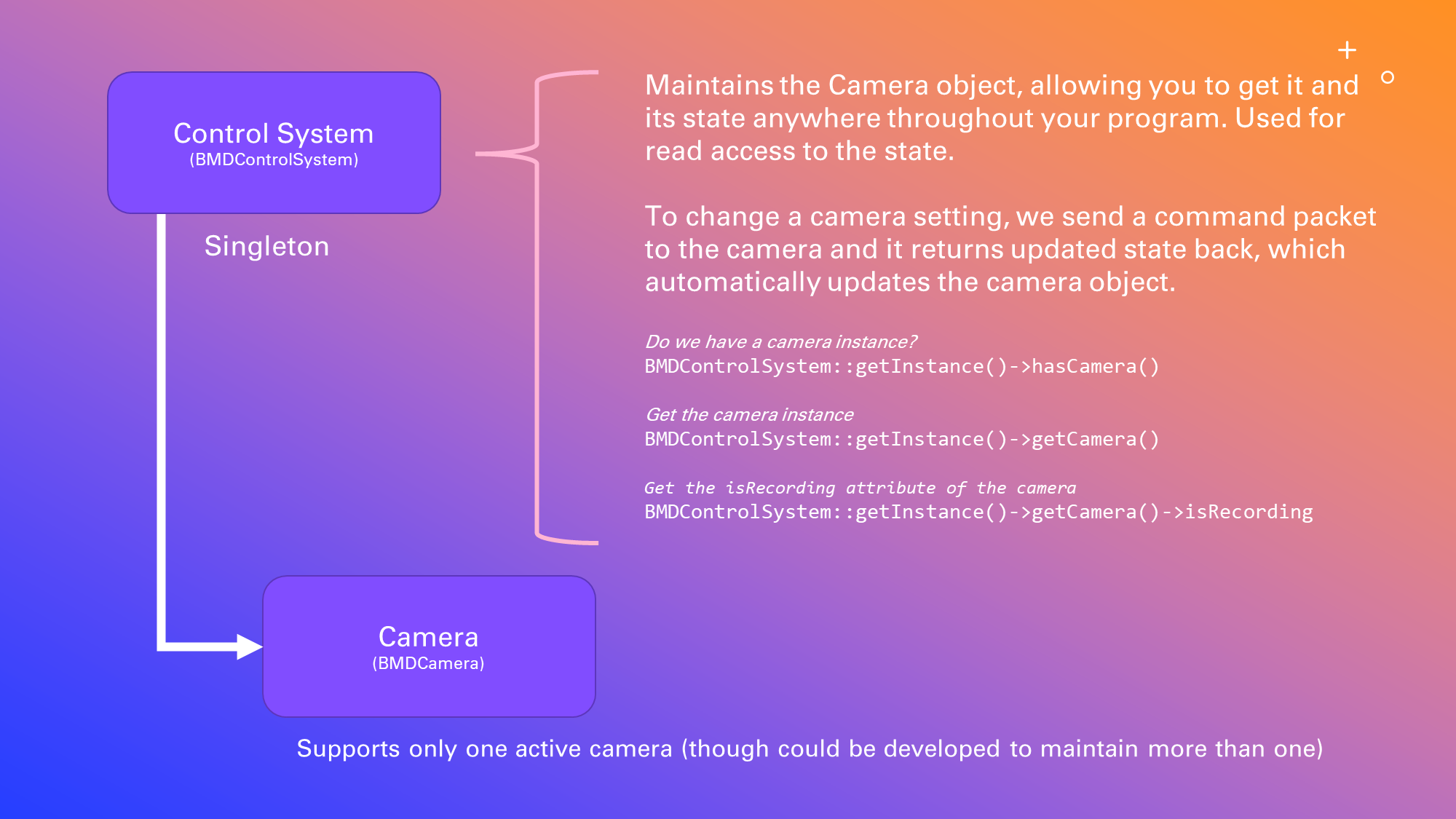This screenshot has height=819, width=1456.
Task: Select the Camera box
Action: 429,692
